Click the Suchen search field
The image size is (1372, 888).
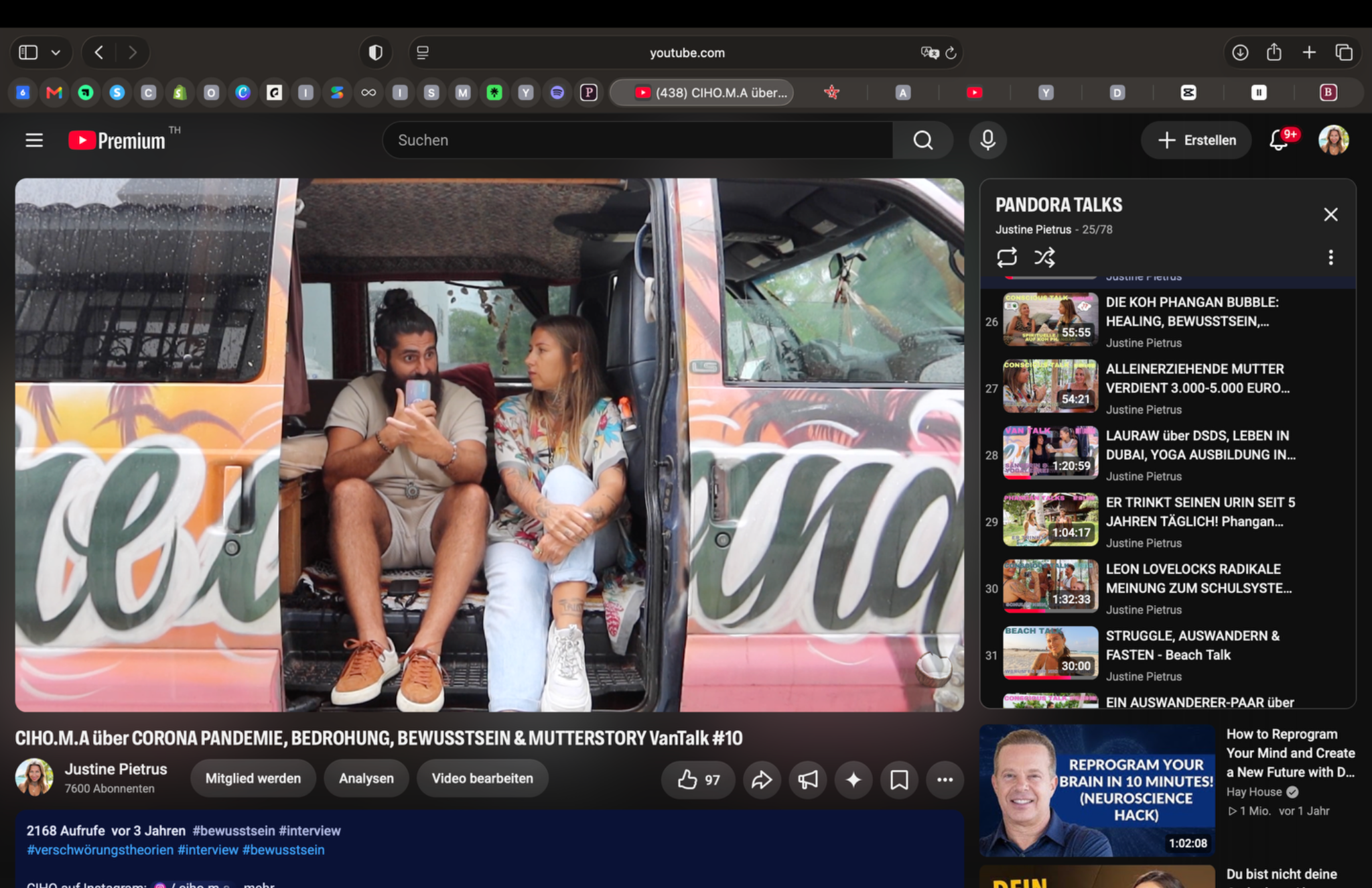click(637, 140)
